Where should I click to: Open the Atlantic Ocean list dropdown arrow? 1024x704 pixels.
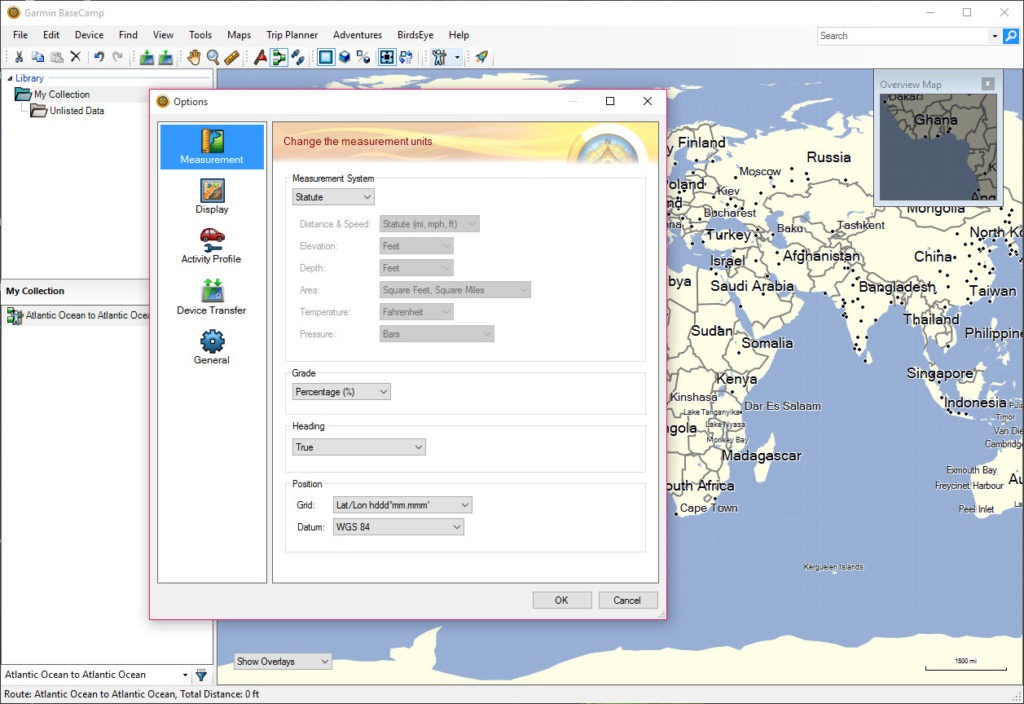point(185,675)
